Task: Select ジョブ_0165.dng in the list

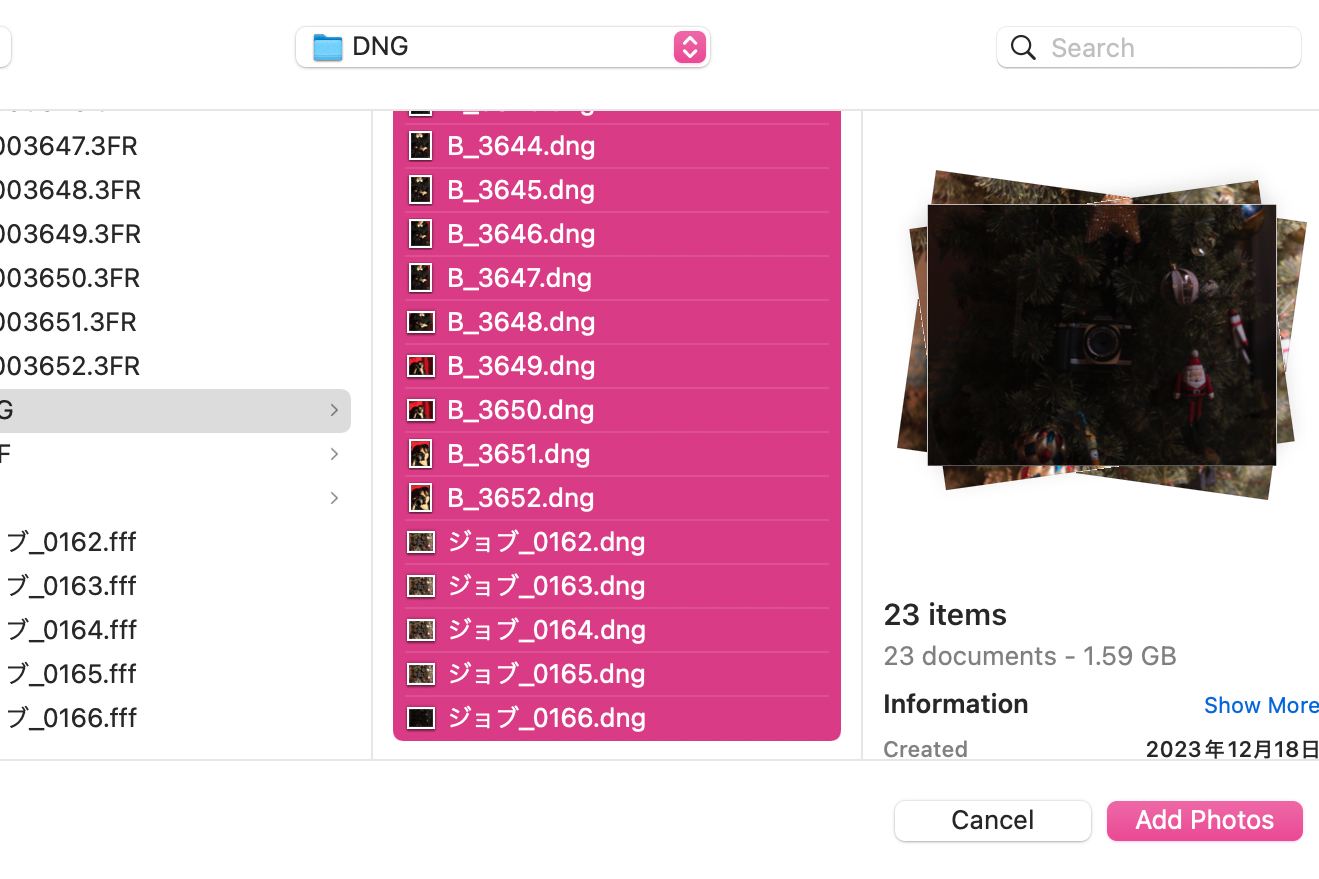Action: (617, 674)
